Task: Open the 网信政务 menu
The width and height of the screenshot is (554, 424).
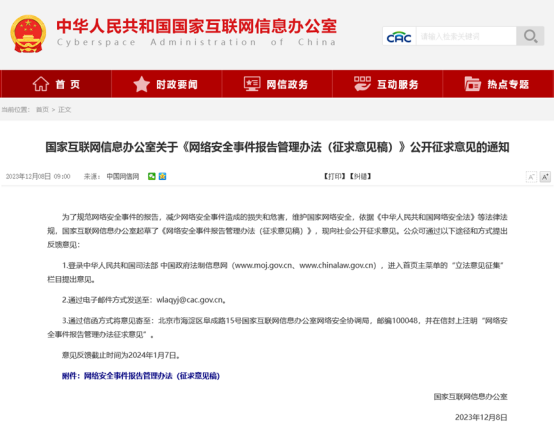Action: 277,84
